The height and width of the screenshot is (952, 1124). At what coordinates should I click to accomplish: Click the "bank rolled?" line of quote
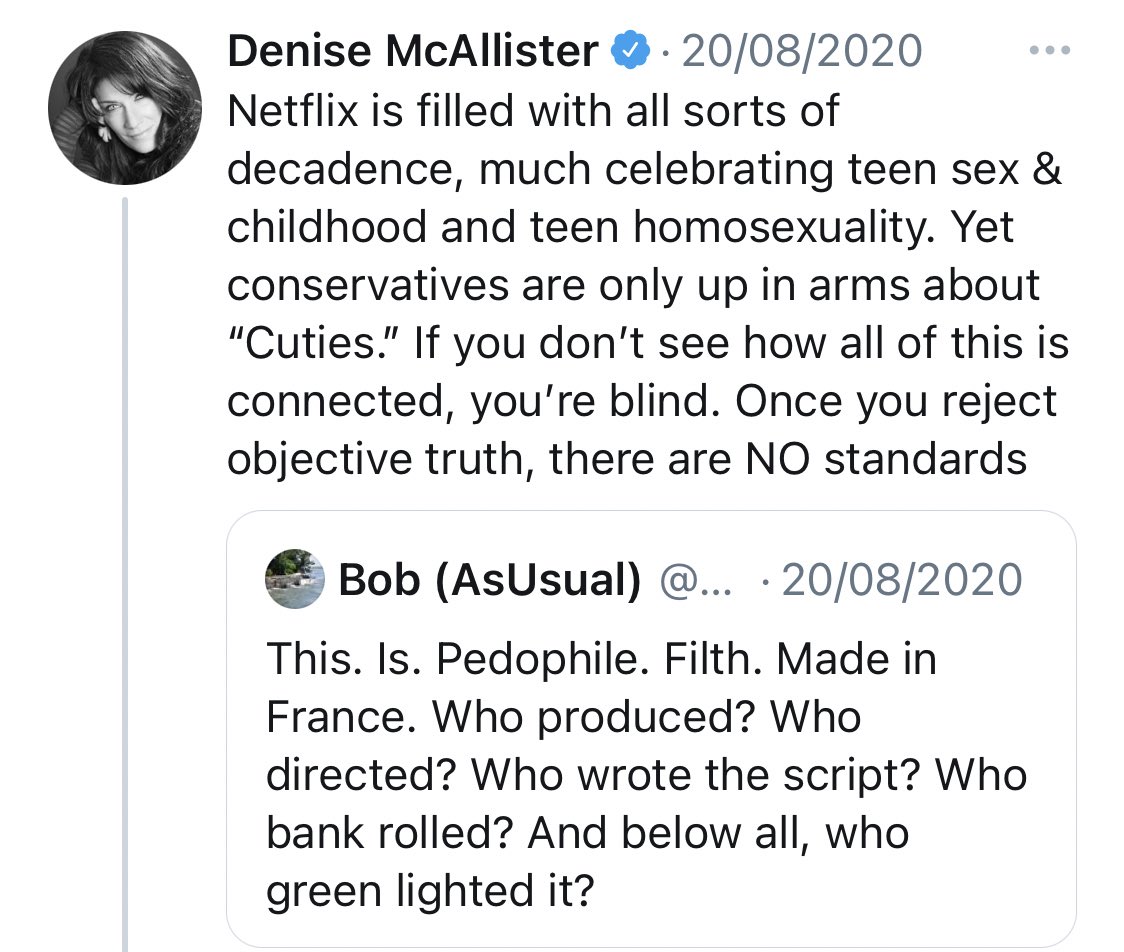coord(587,833)
